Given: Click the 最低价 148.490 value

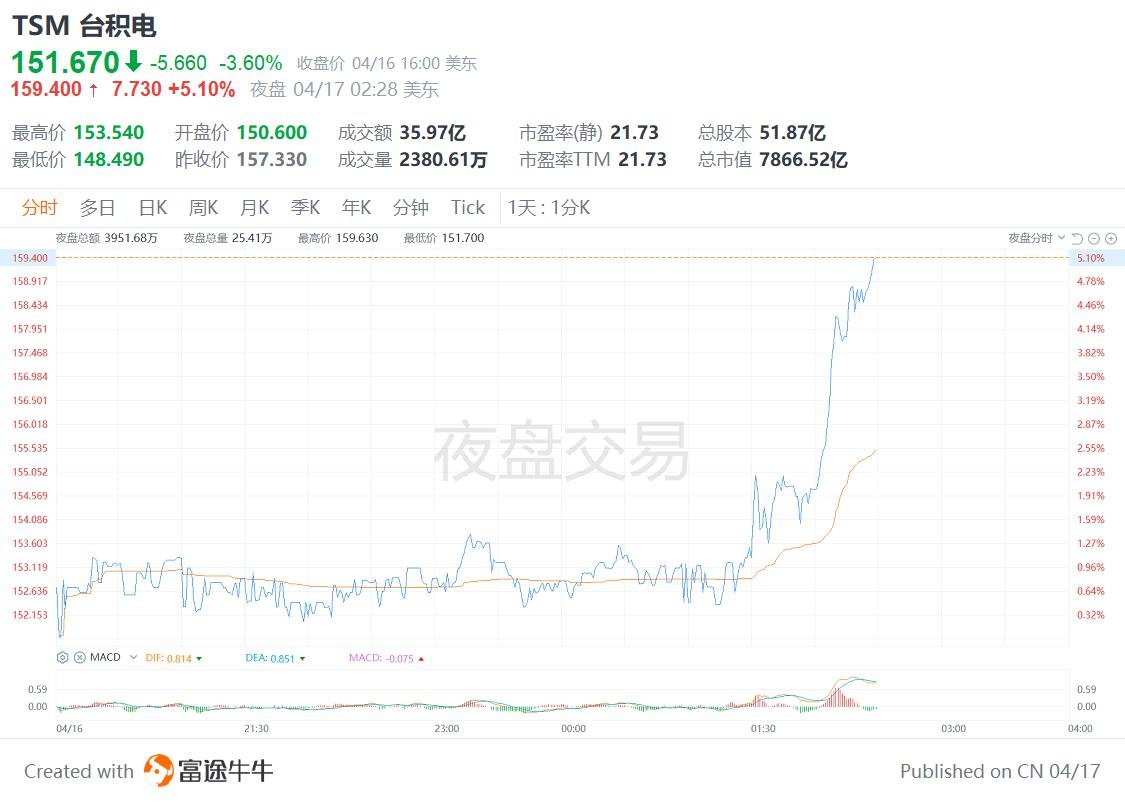Looking at the screenshot, I should tap(109, 159).
